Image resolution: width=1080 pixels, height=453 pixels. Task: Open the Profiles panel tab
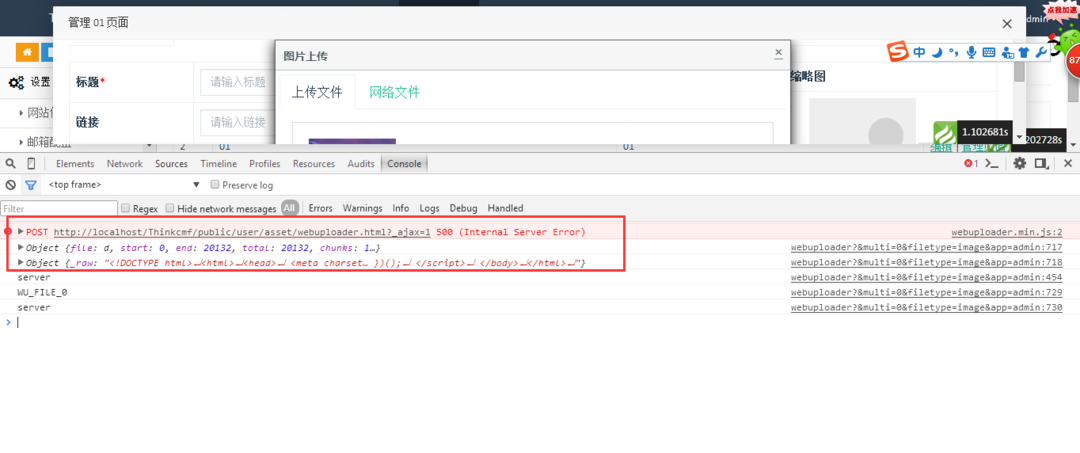(x=264, y=163)
